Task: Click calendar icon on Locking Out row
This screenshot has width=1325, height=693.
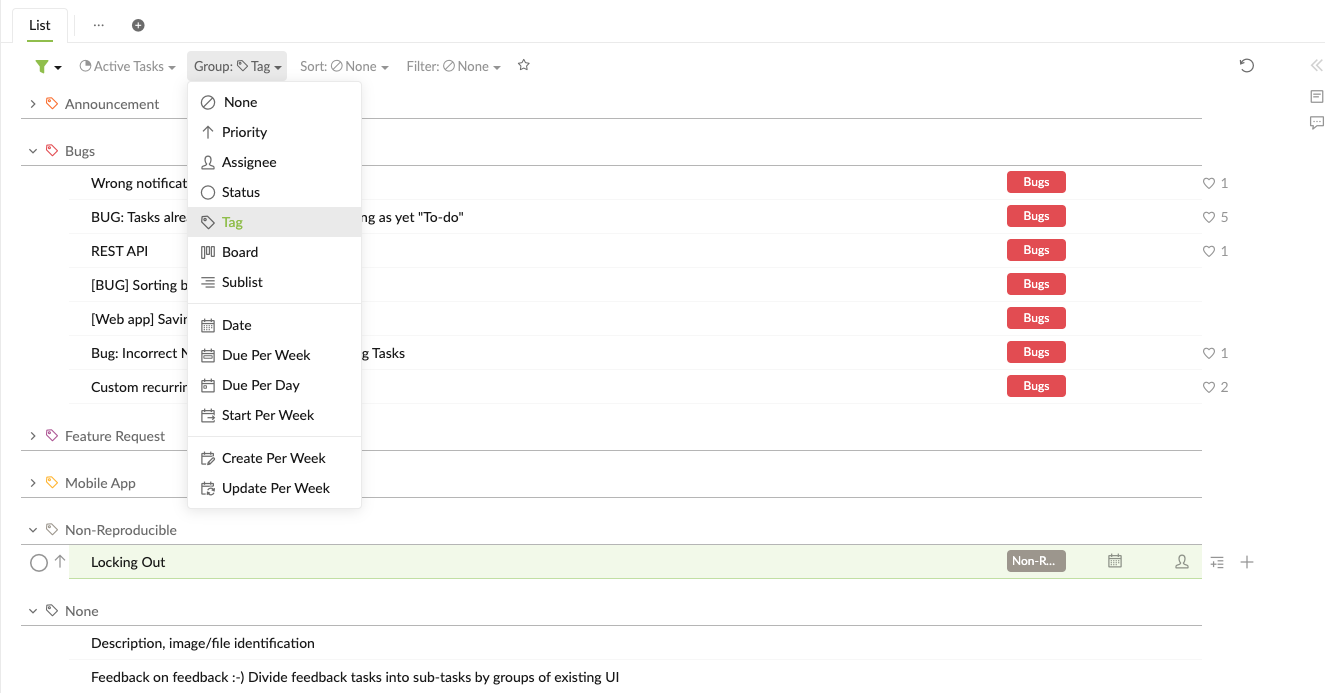Action: pyautogui.click(x=1115, y=562)
